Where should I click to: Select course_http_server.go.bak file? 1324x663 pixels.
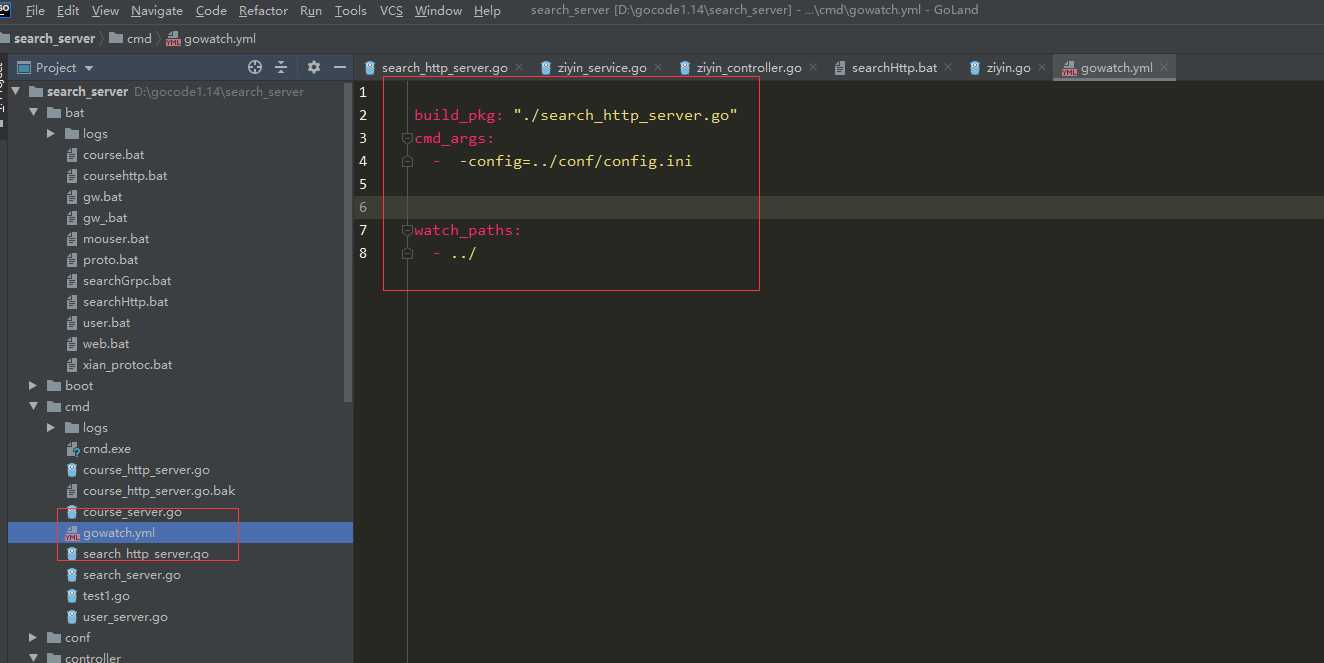(159, 491)
